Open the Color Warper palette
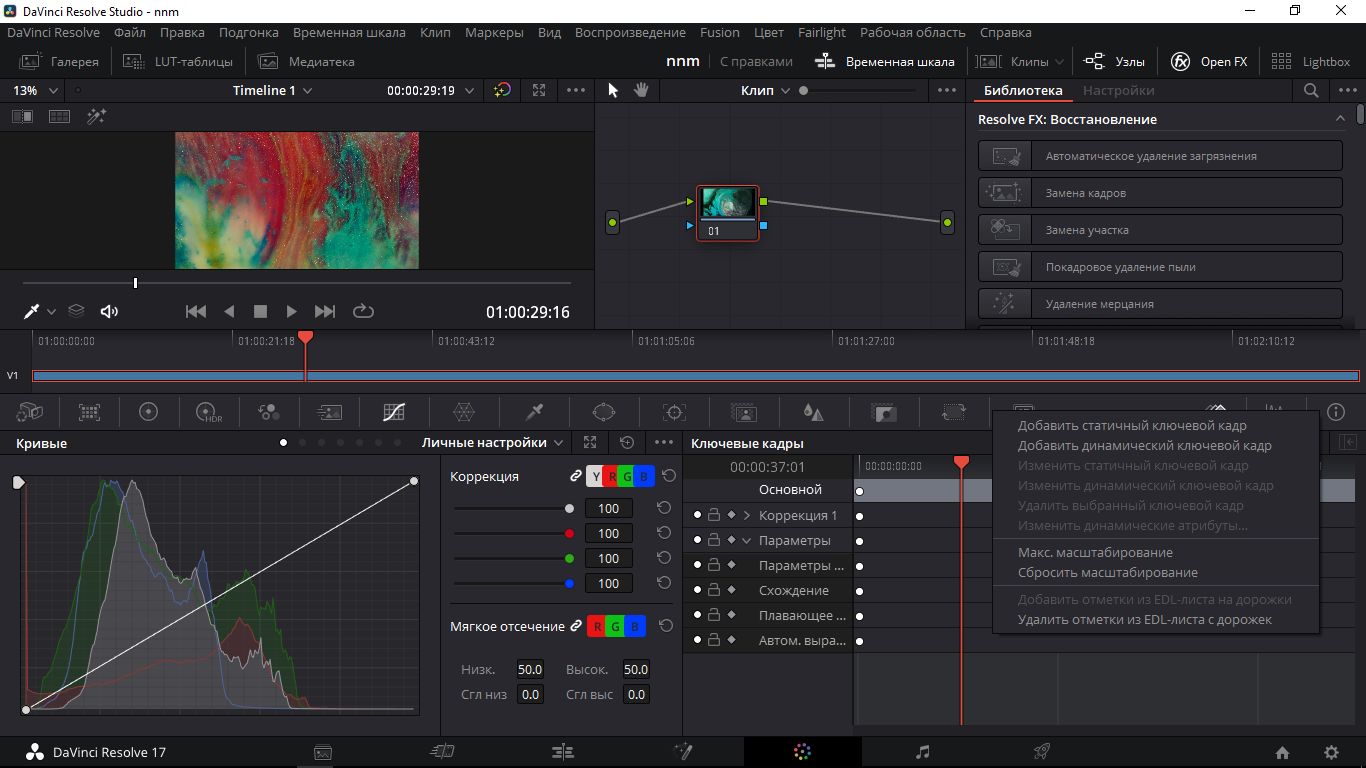Screen dimensions: 1366x768 464,412
